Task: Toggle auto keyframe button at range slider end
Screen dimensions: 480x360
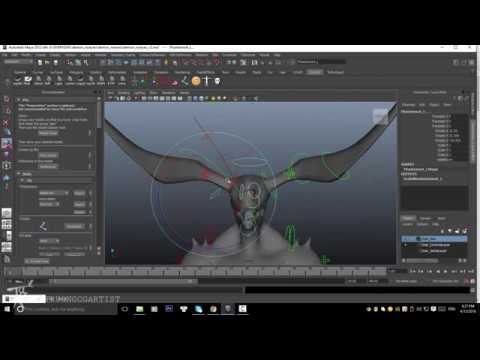Action: pos(467,281)
